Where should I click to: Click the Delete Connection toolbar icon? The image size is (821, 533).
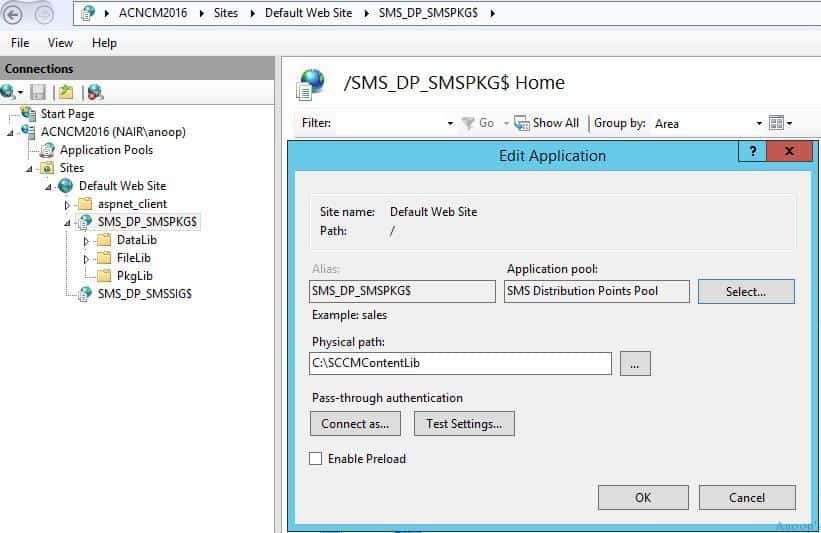[95, 93]
